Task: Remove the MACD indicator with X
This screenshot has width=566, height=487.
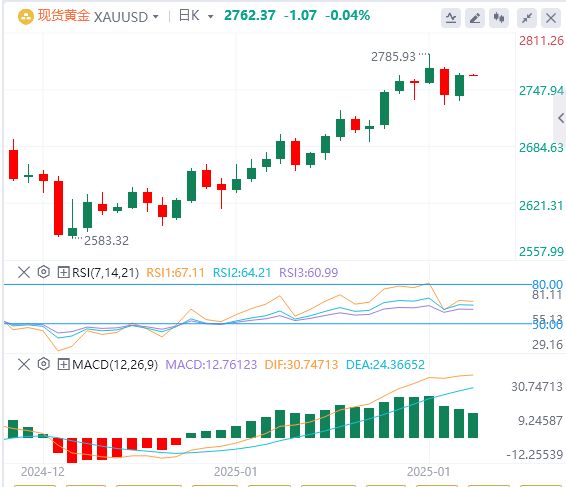Action: click(x=24, y=364)
